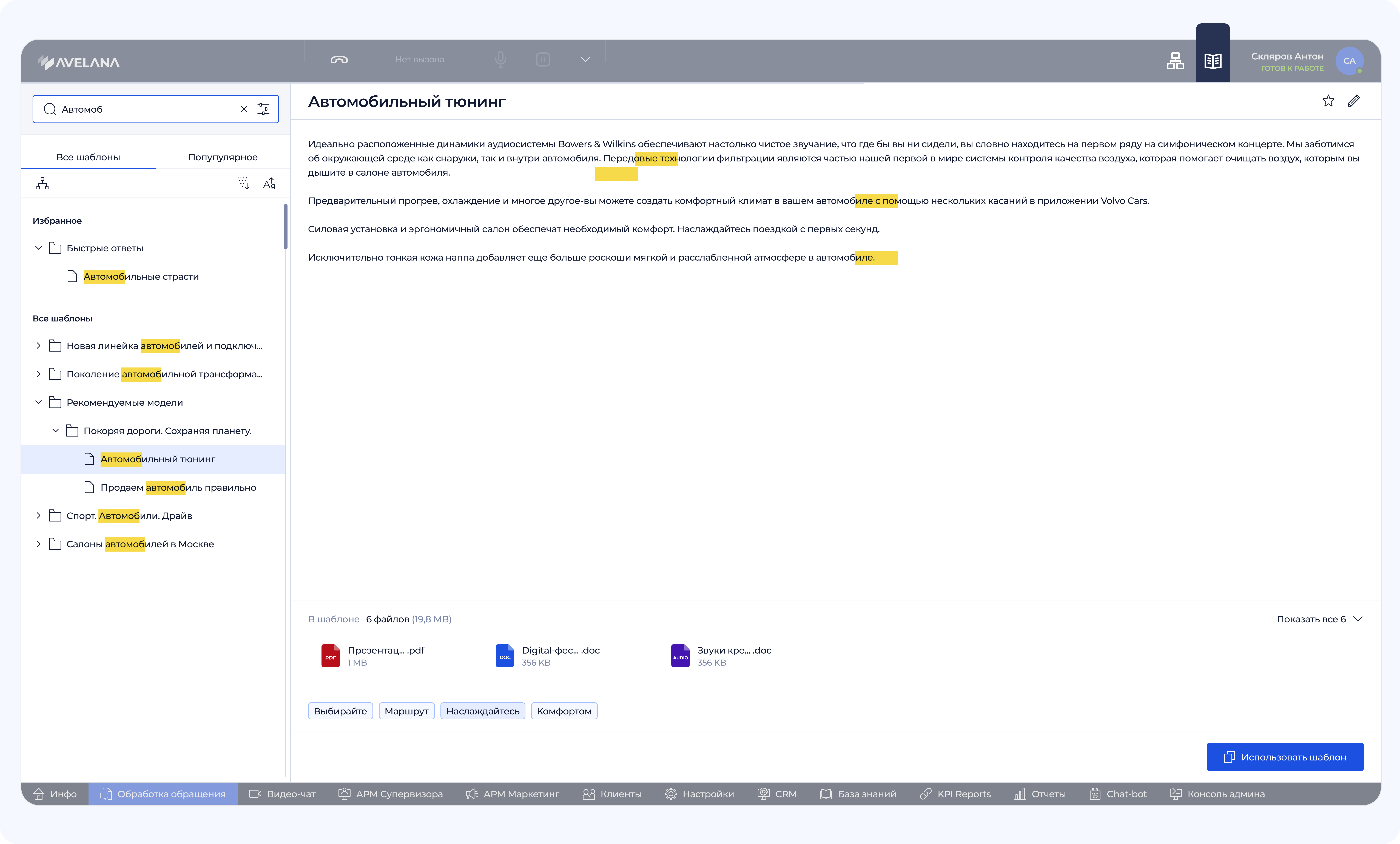The image size is (1400, 844).
Task: Open the Инфо bottom tab
Action: [x=55, y=794]
